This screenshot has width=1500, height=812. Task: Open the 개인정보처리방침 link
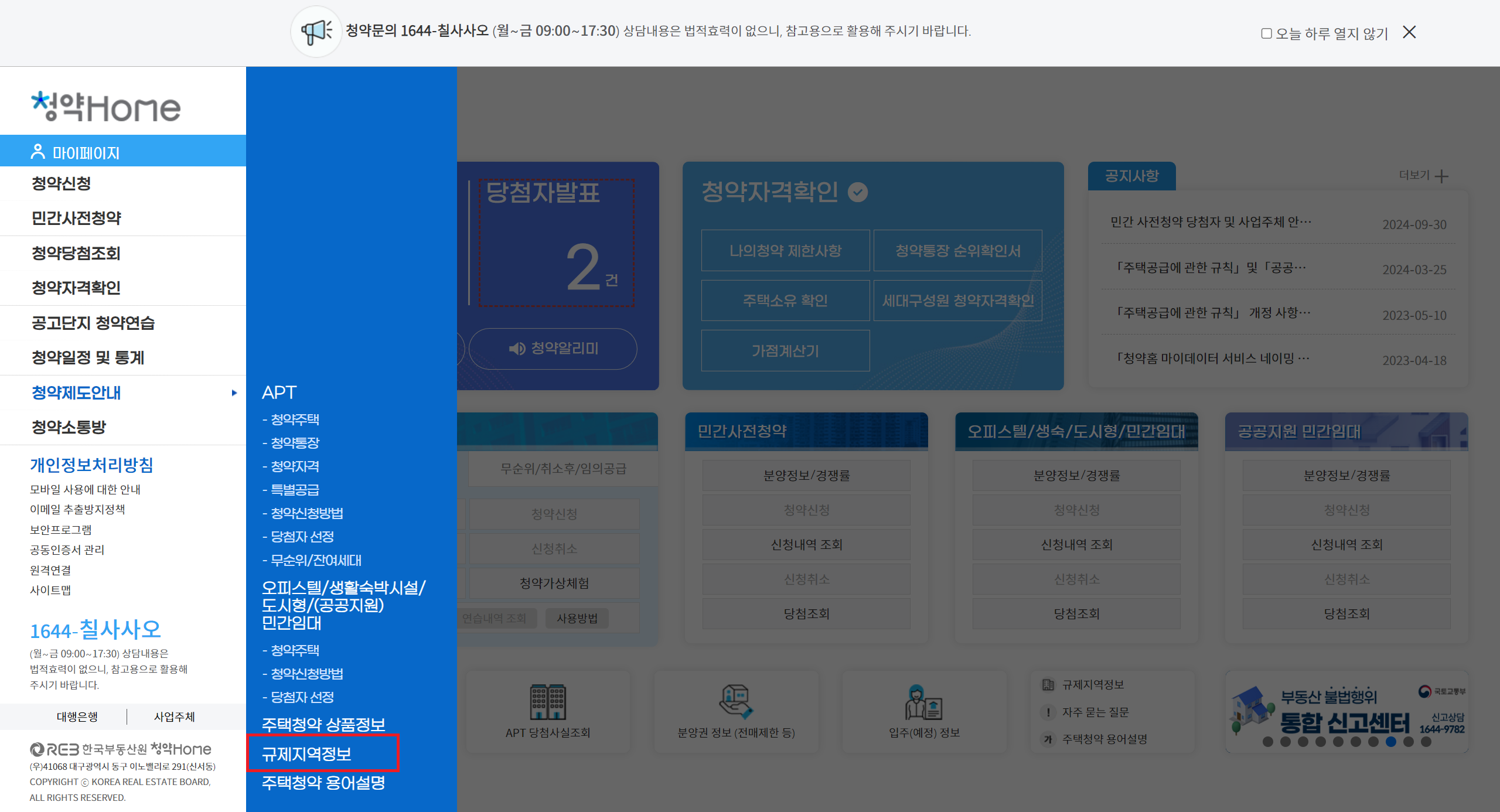click(x=91, y=465)
